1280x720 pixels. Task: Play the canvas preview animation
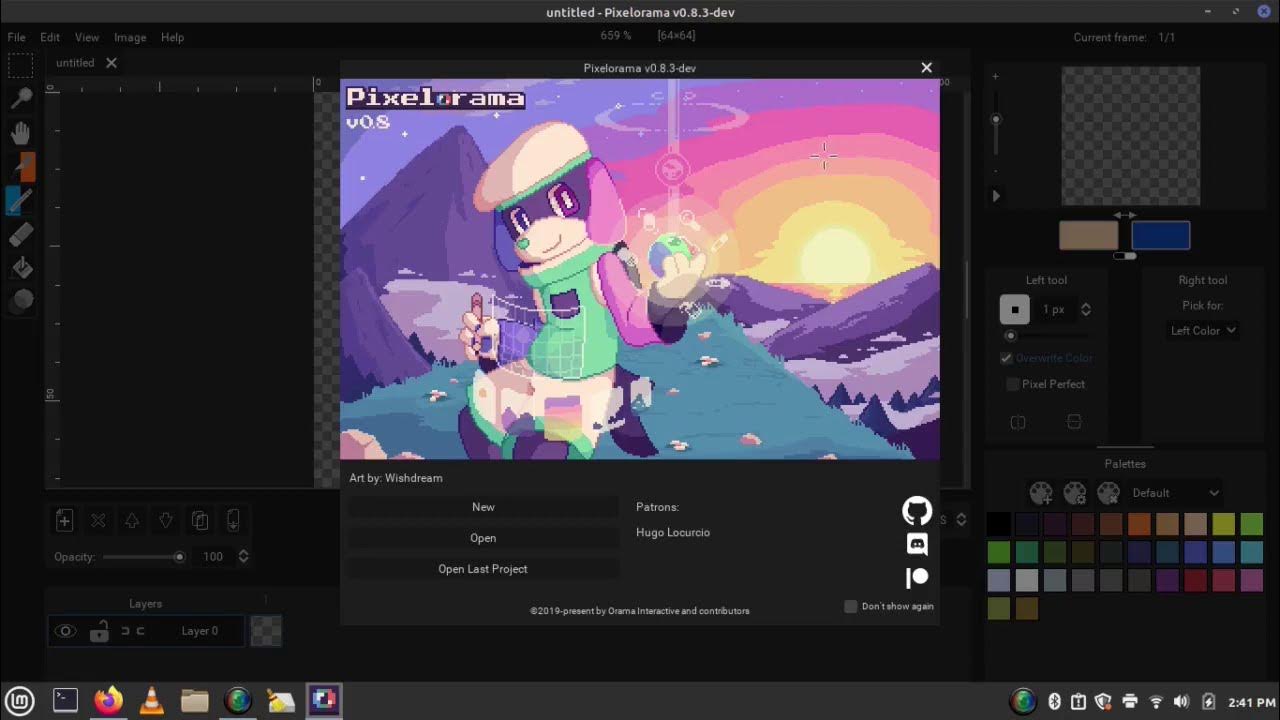point(996,196)
